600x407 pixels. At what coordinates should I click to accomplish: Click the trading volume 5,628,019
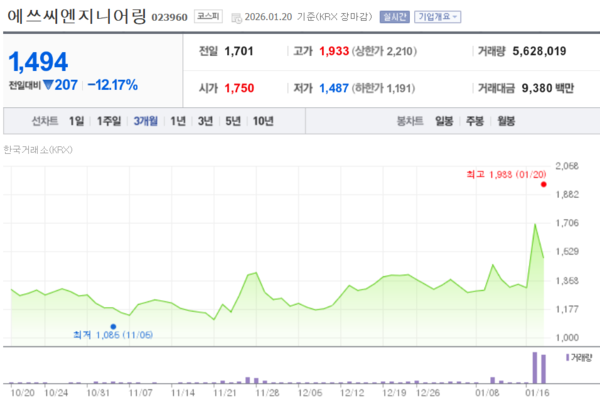(539, 51)
